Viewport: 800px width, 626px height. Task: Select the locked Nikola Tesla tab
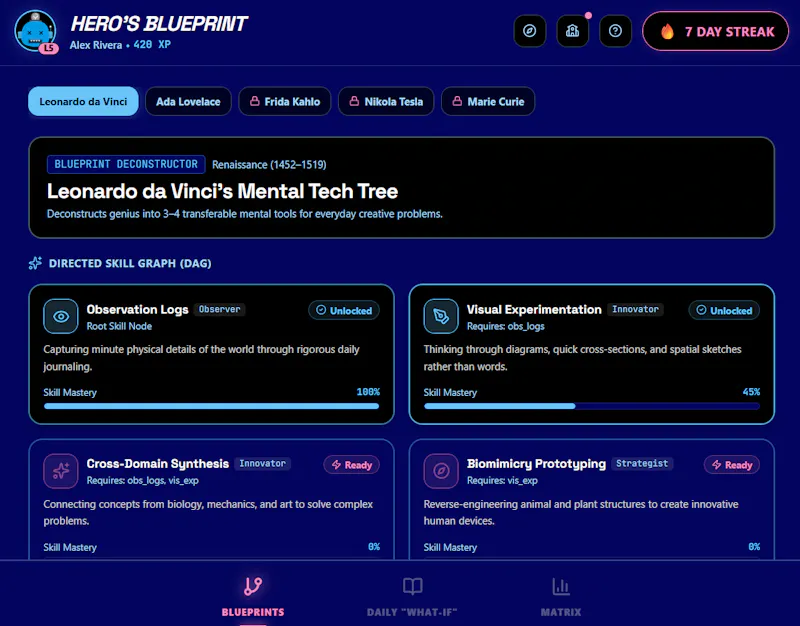point(386,102)
